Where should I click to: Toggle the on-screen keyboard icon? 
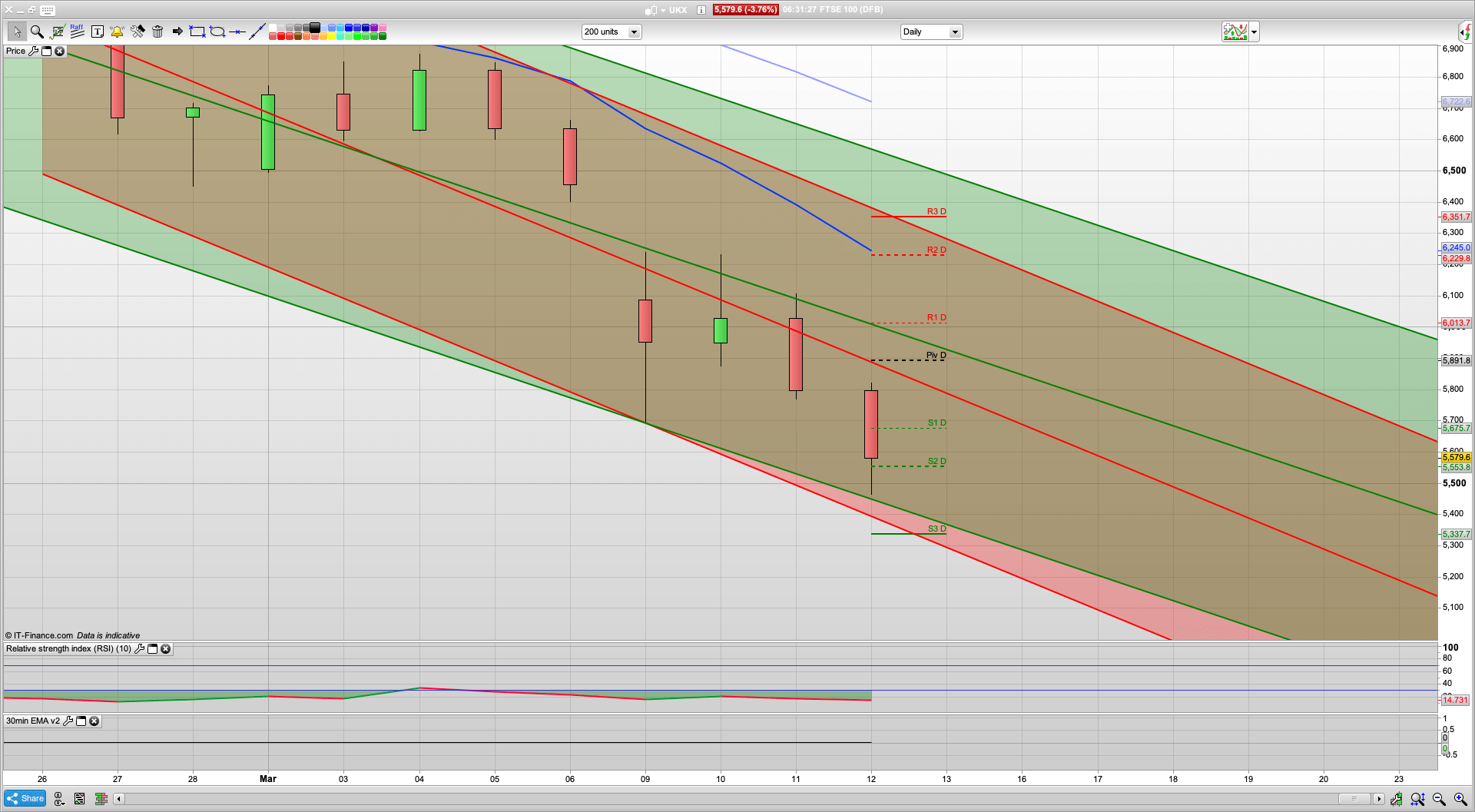[48, 10]
